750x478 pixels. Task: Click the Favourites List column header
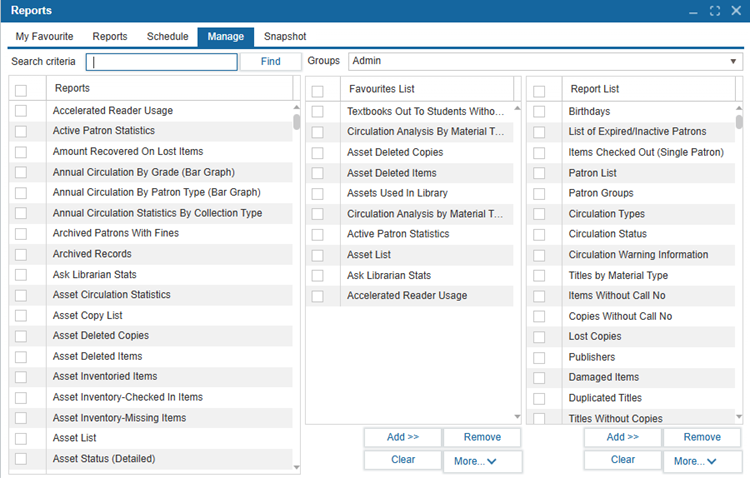coord(427,89)
